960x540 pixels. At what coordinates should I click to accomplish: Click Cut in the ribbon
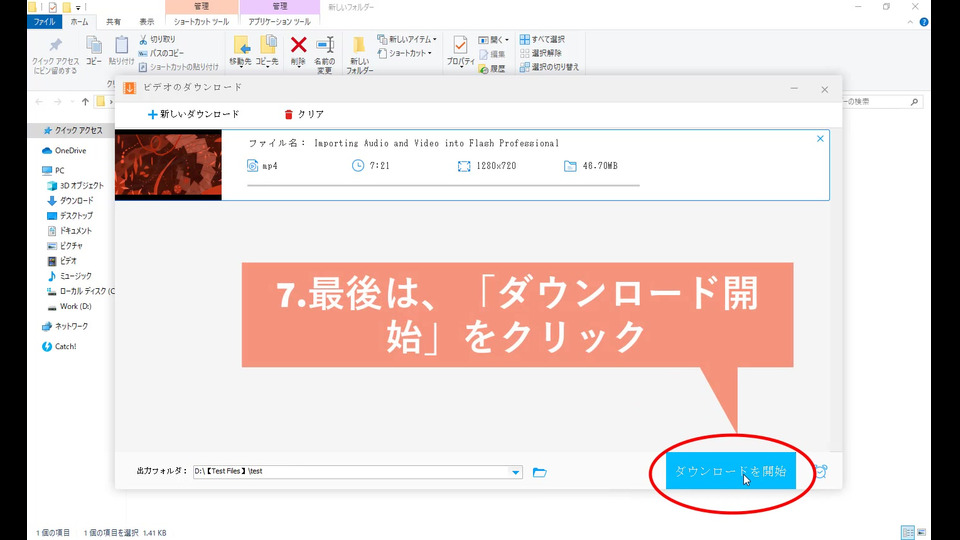point(157,39)
